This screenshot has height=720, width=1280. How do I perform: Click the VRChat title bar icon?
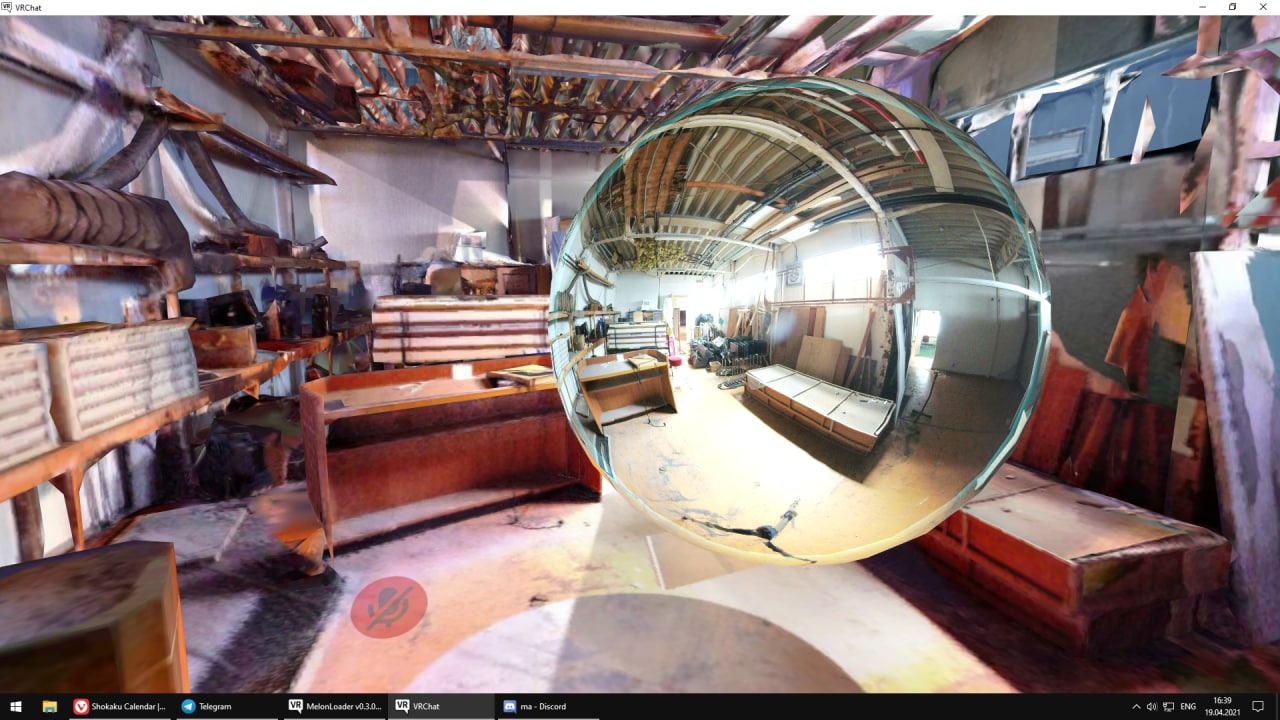tap(8, 7)
